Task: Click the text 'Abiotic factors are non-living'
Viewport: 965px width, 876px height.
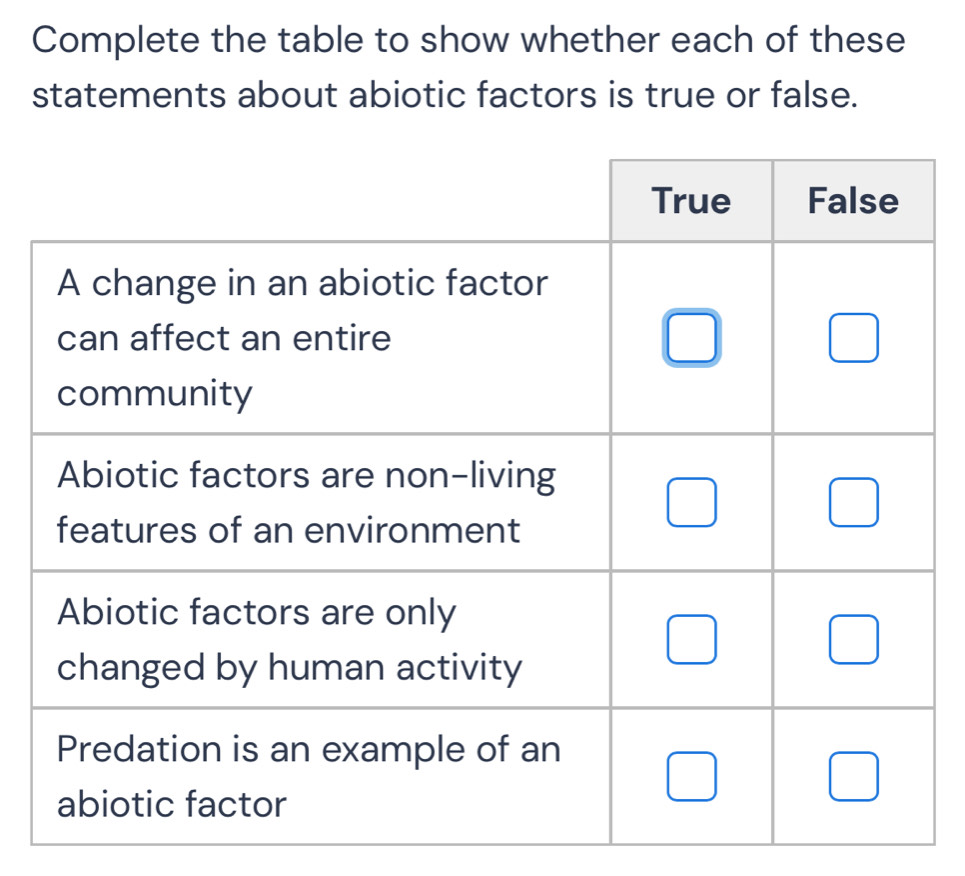Action: pyautogui.click(x=306, y=476)
